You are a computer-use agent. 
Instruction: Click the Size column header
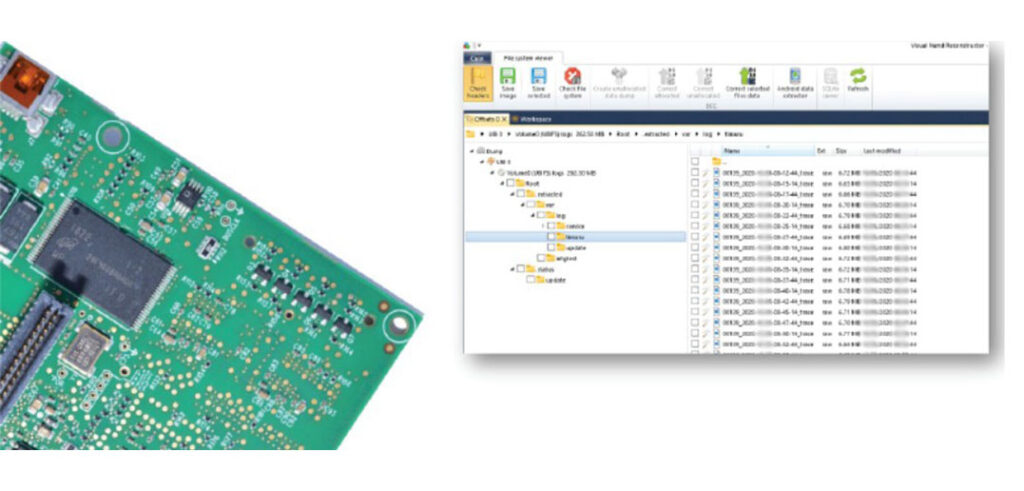842,151
